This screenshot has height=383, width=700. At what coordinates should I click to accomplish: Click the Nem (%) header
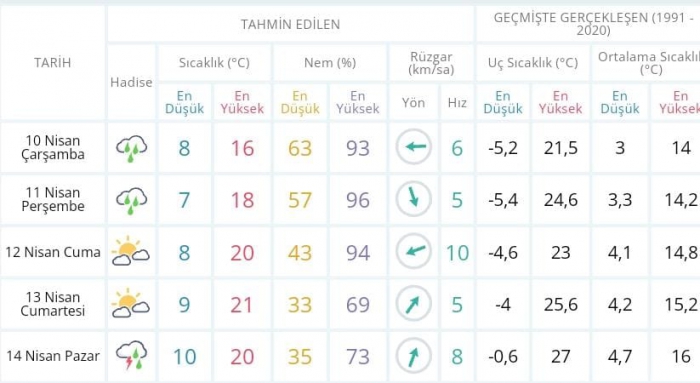(330, 63)
